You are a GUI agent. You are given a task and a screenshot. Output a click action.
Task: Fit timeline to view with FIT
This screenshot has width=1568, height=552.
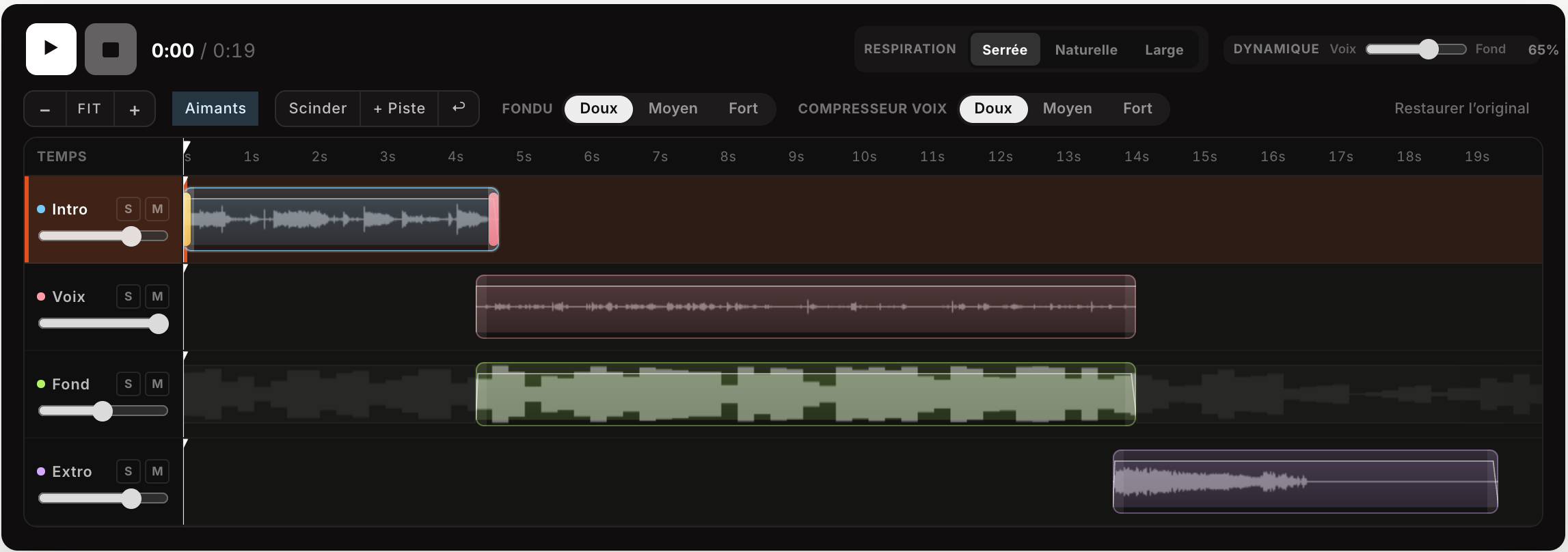pyautogui.click(x=90, y=109)
